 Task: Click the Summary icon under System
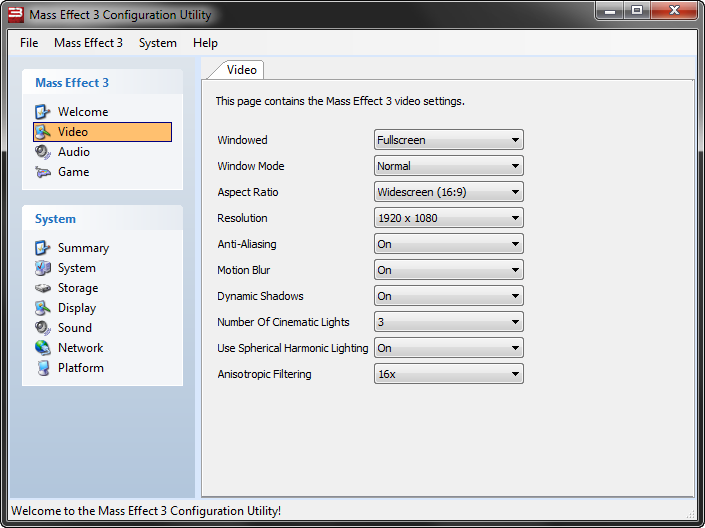coord(43,248)
